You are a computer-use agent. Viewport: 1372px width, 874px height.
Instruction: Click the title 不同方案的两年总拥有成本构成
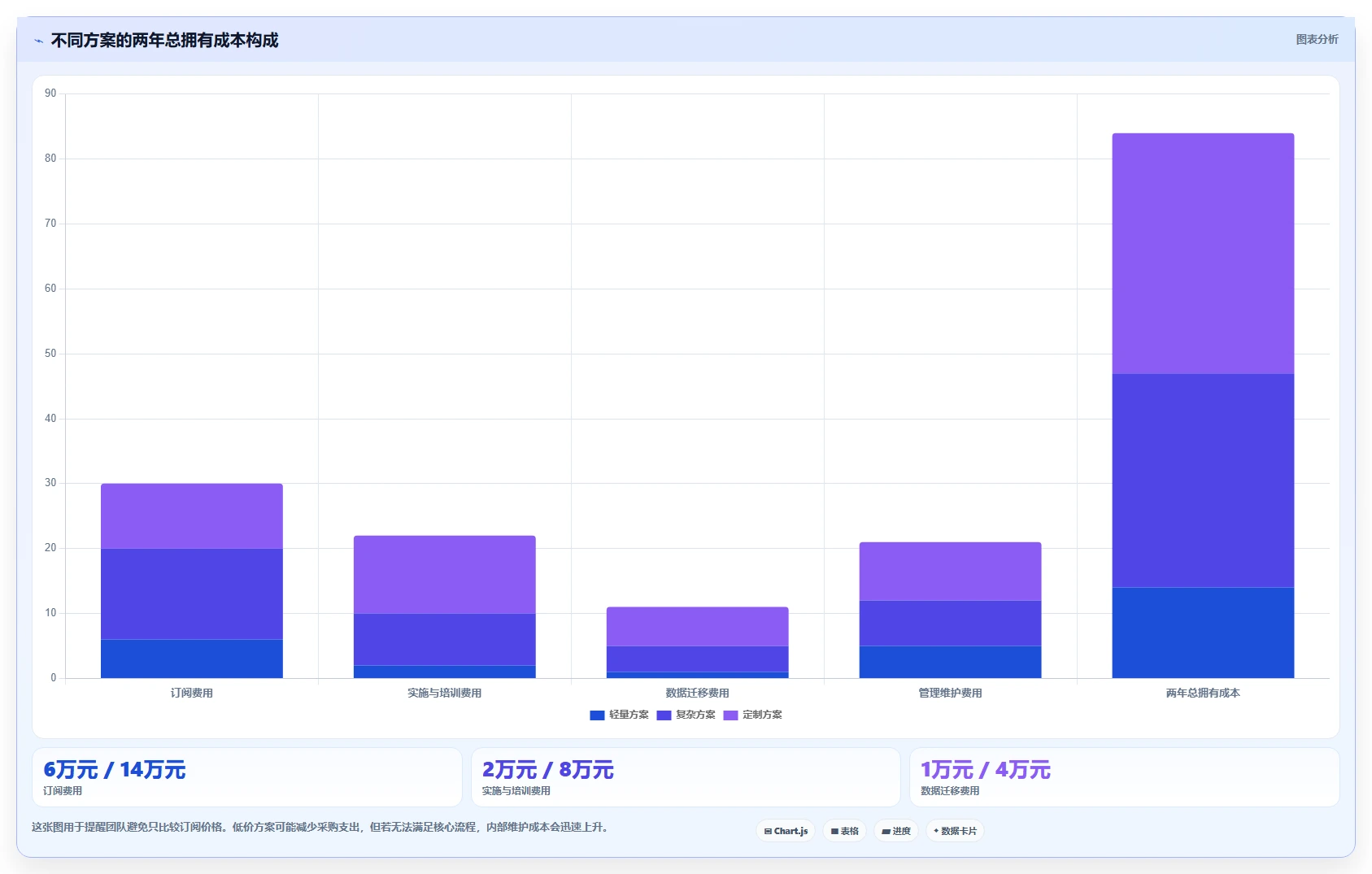(164, 40)
